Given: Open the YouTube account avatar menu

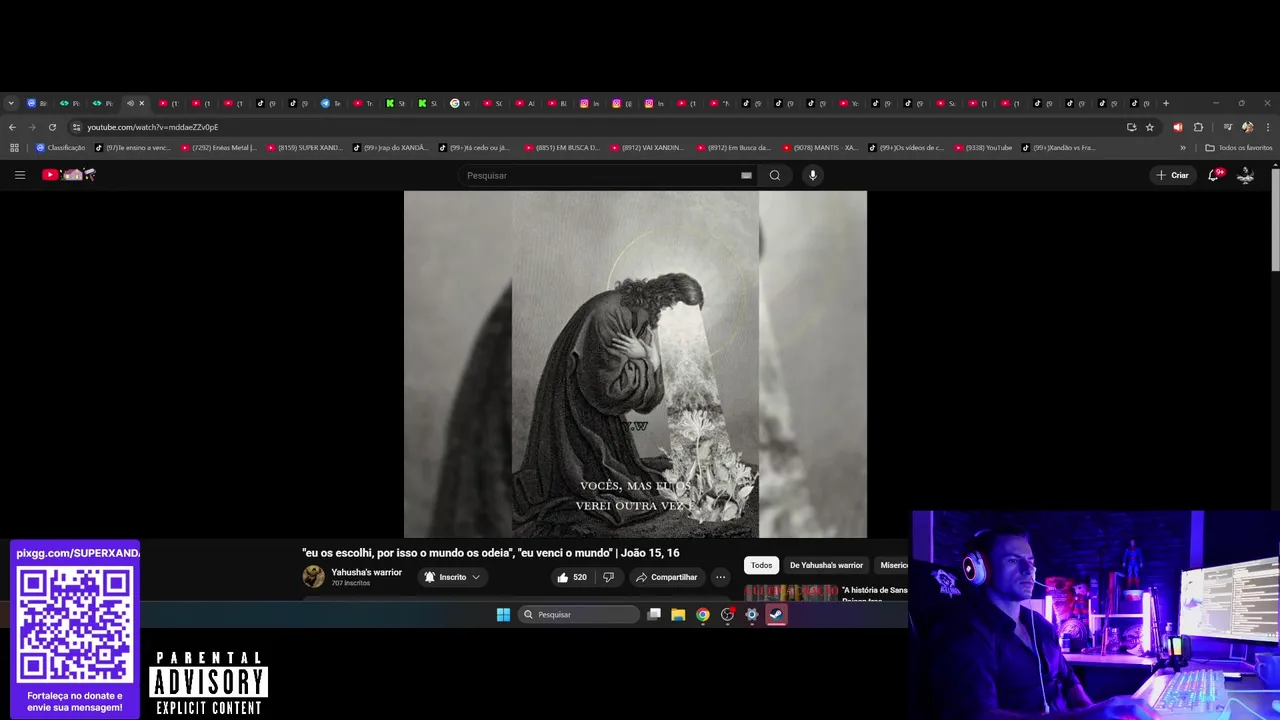Looking at the screenshot, I should 1246,175.
